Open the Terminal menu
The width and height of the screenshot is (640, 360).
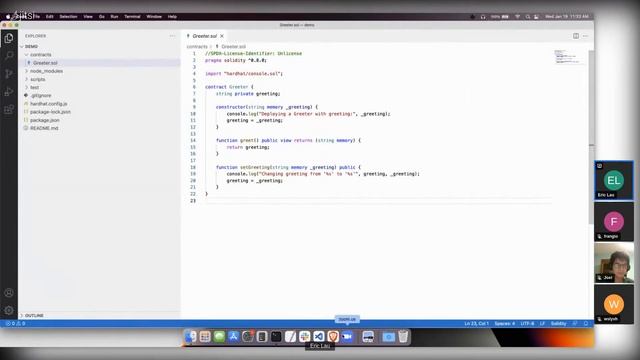132,17
